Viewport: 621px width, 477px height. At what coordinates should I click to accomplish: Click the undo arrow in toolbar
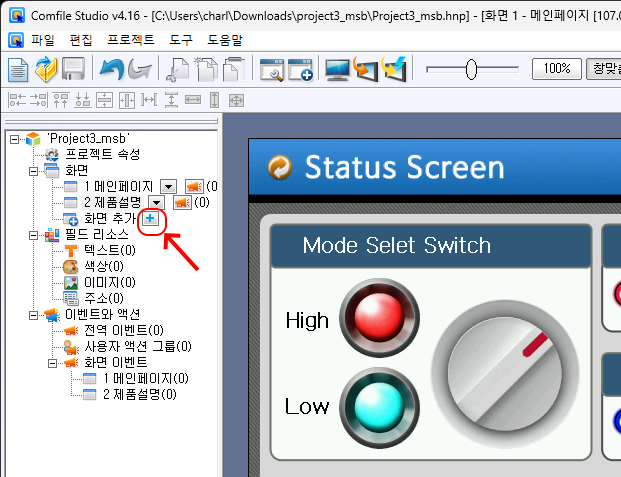[x=109, y=69]
